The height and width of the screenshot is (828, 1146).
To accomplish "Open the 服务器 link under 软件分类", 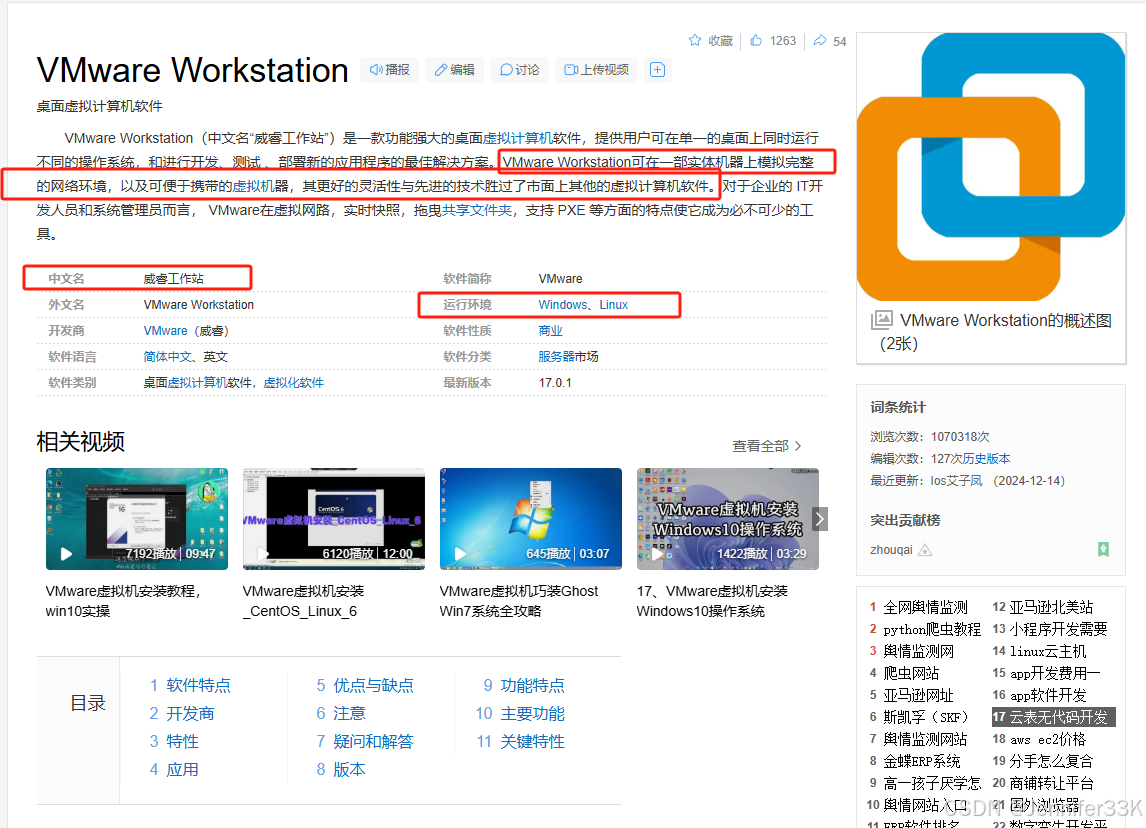I will [556, 357].
